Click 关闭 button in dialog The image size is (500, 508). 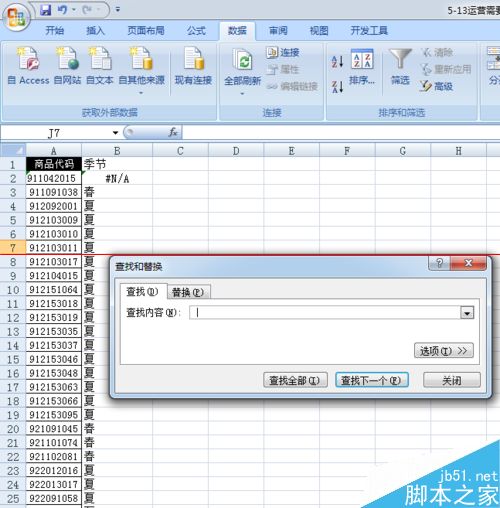coord(452,380)
